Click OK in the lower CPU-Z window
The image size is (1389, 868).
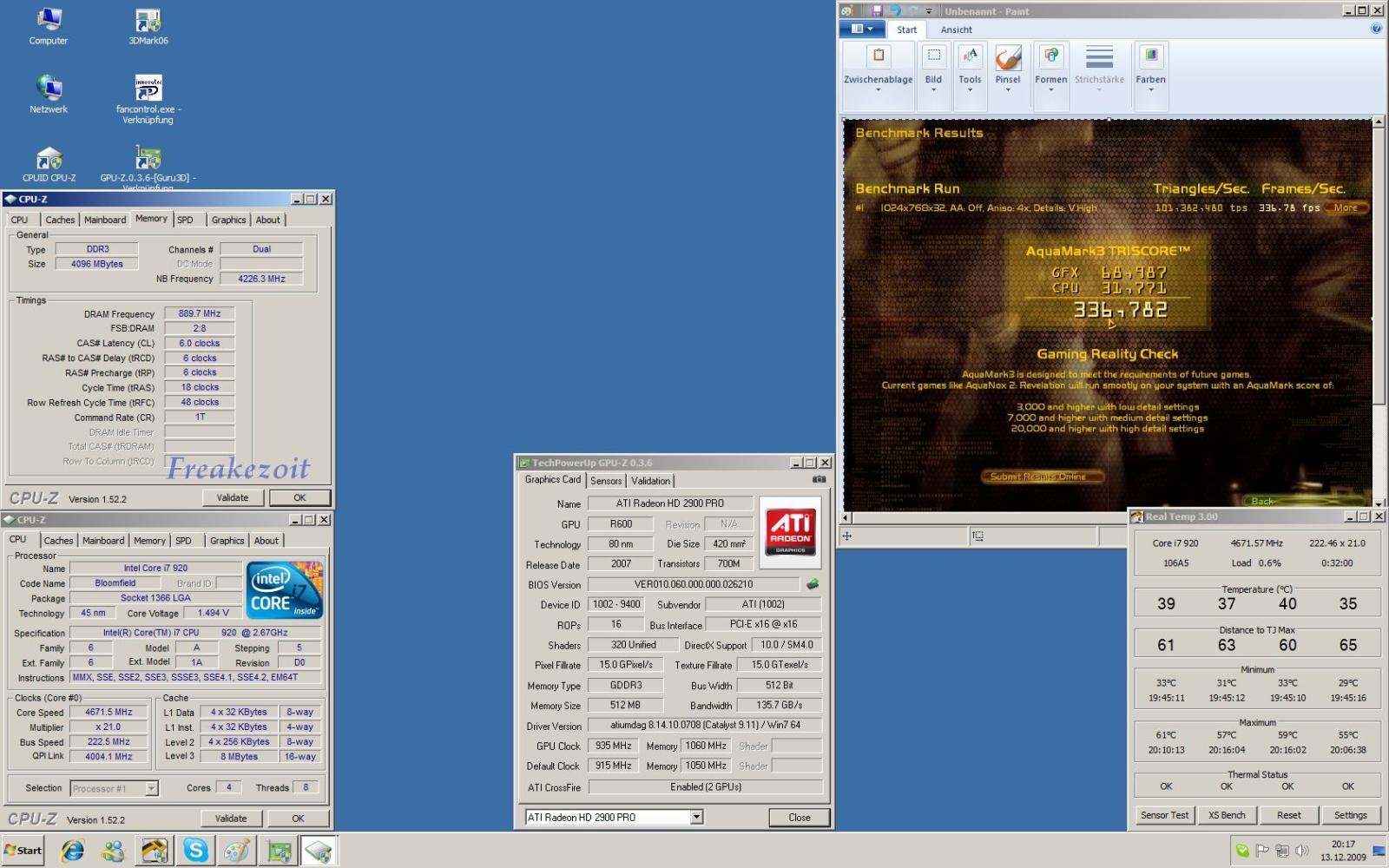[x=298, y=818]
